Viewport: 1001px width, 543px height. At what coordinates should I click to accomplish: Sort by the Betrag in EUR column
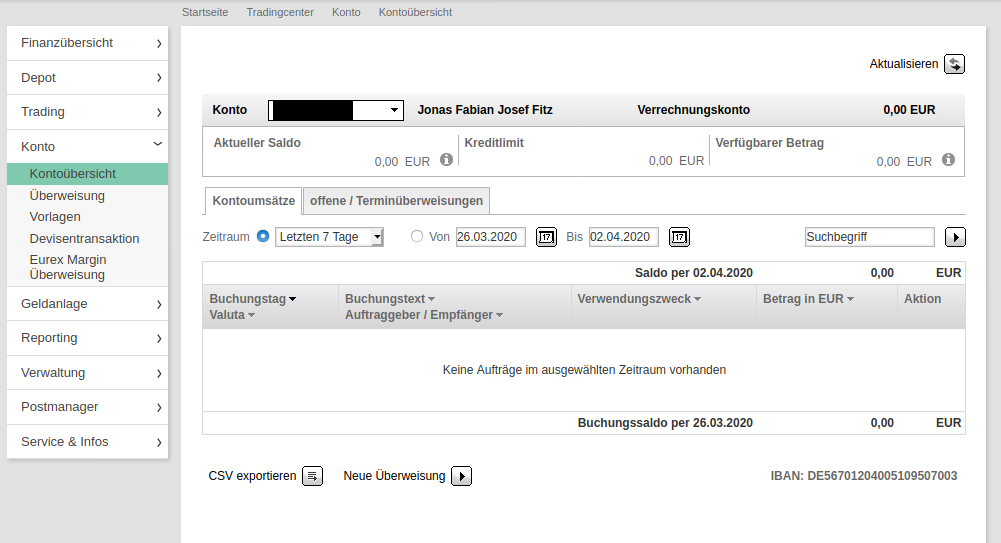click(x=808, y=299)
